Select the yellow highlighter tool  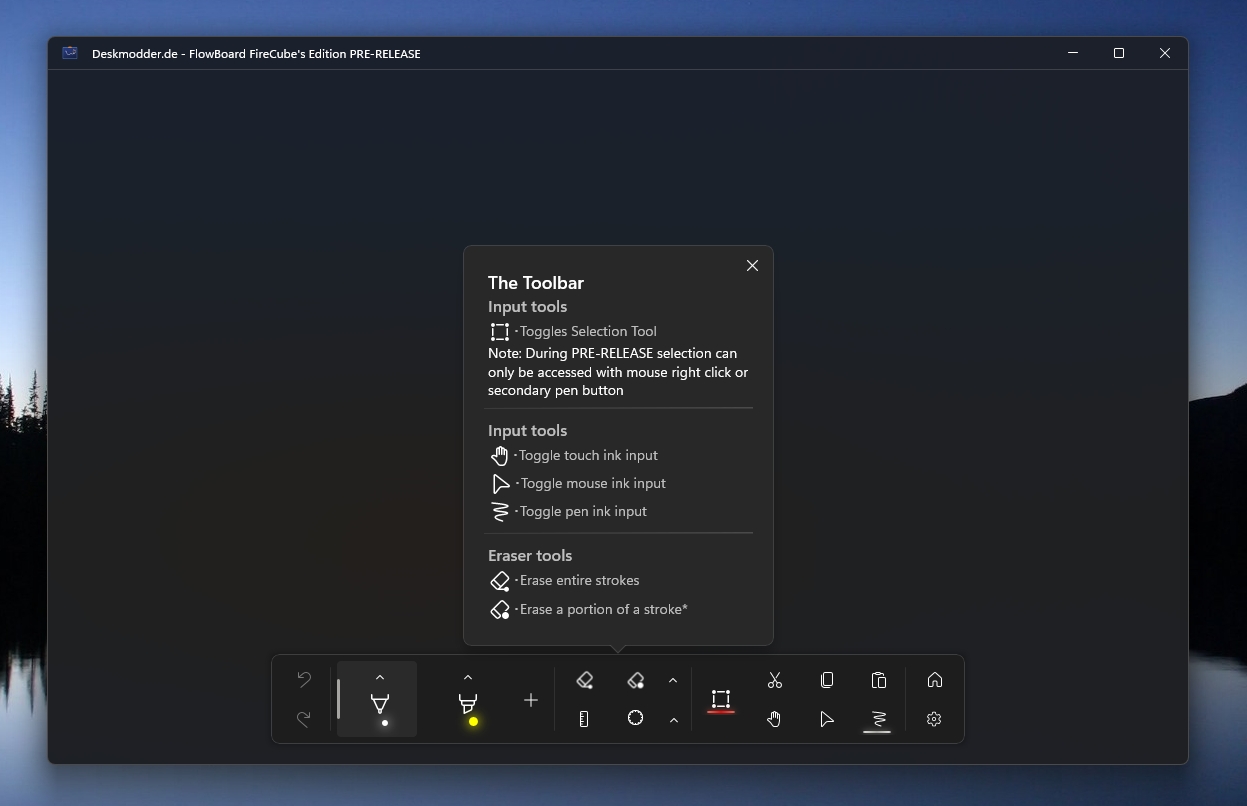(x=468, y=705)
